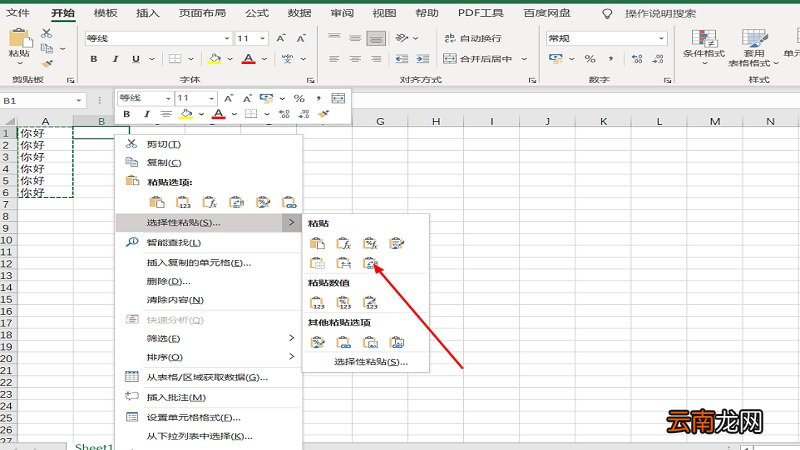Open the 文件 tab

(x=18, y=13)
